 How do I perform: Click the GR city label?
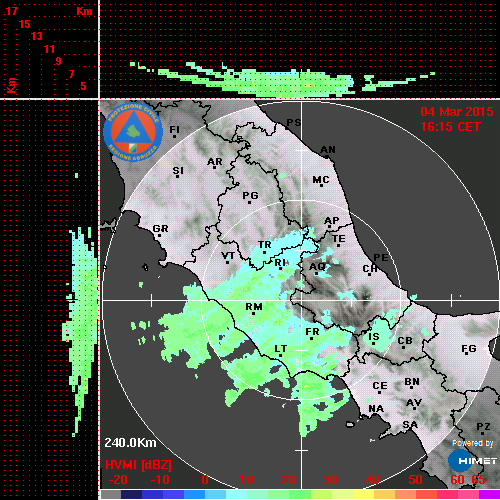coord(160,229)
